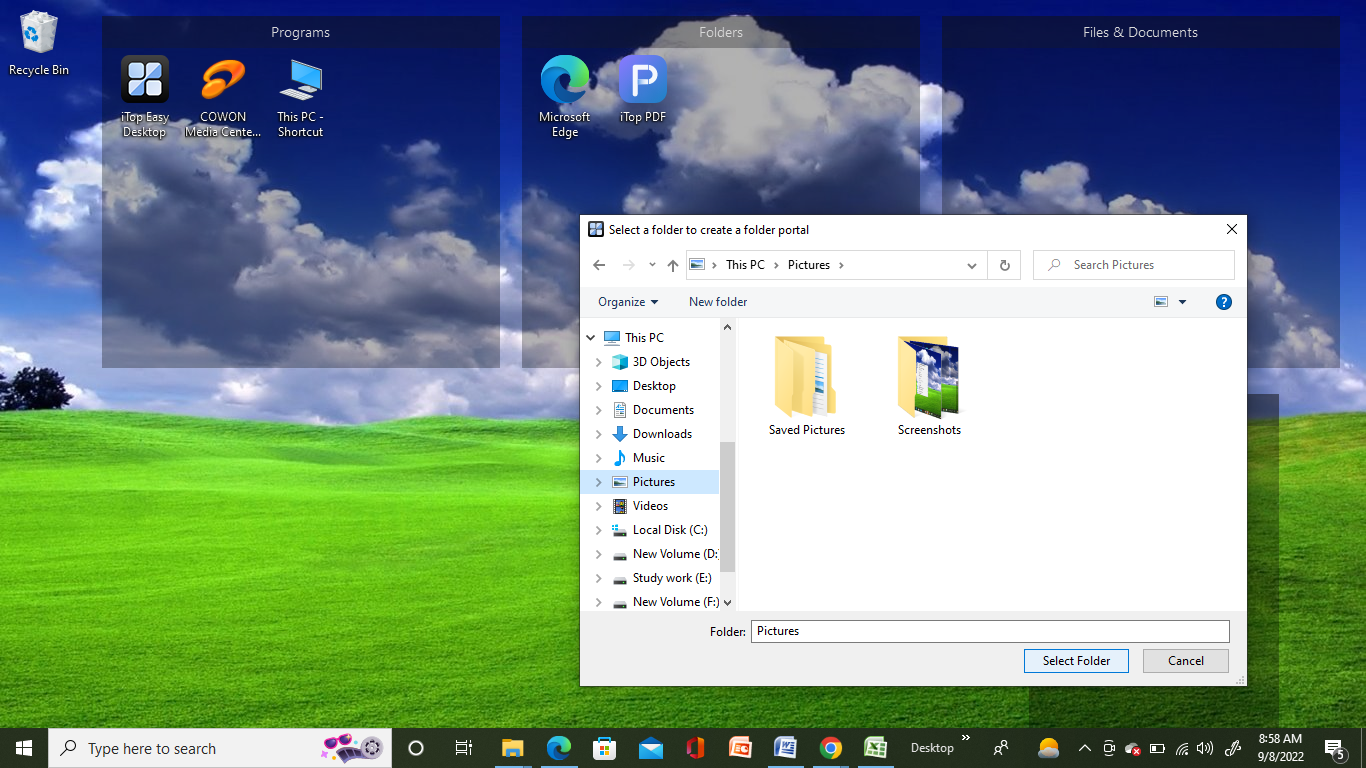
Task: Click the Search Pictures box
Action: (1134, 265)
